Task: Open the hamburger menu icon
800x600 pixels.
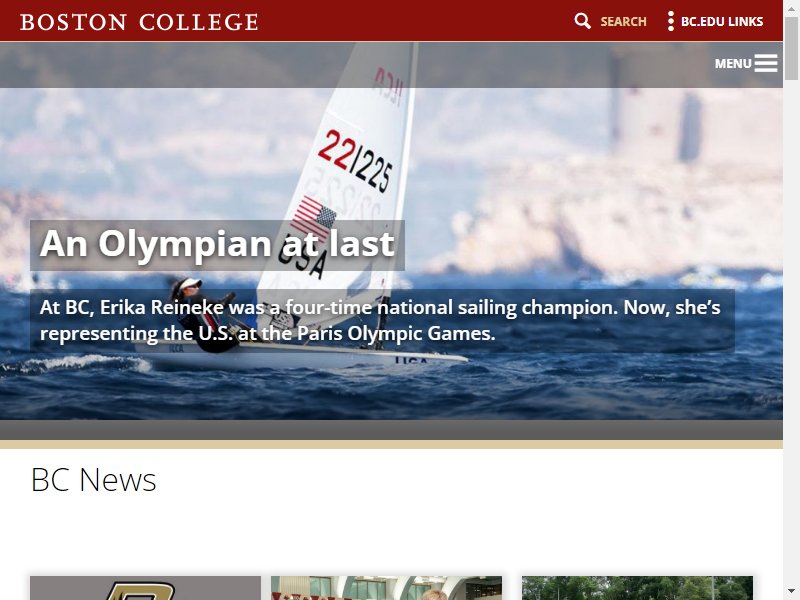Action: click(766, 63)
